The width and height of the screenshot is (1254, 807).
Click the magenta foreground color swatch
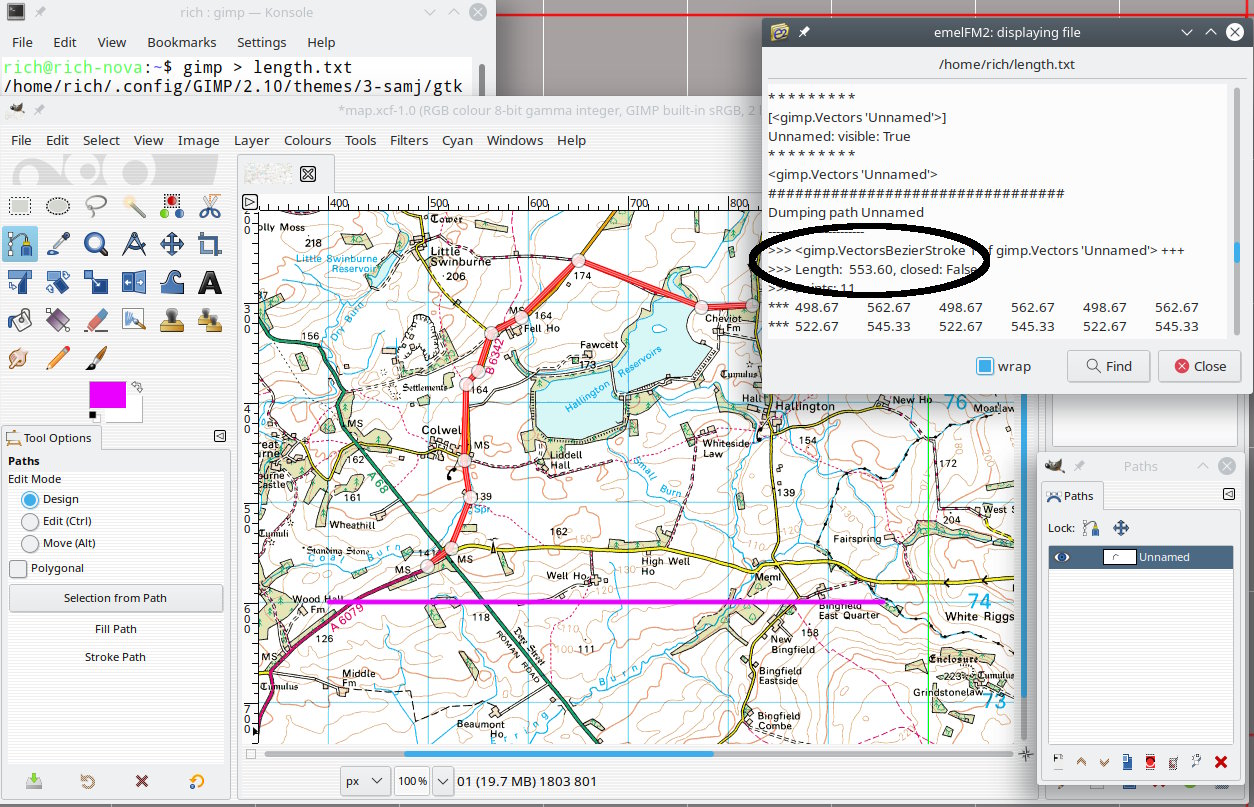(x=107, y=395)
